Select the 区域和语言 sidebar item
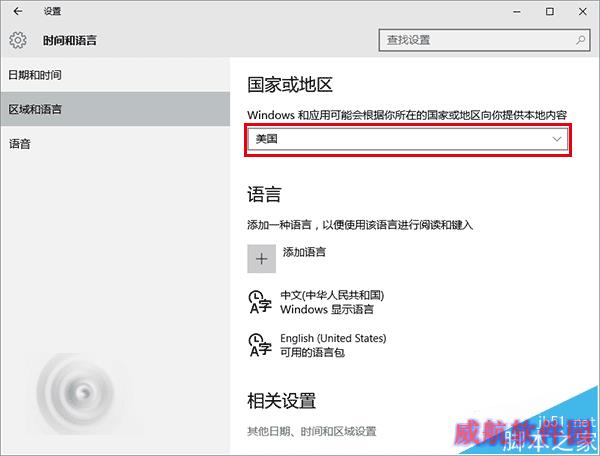The width and height of the screenshot is (600, 456). tap(115, 109)
